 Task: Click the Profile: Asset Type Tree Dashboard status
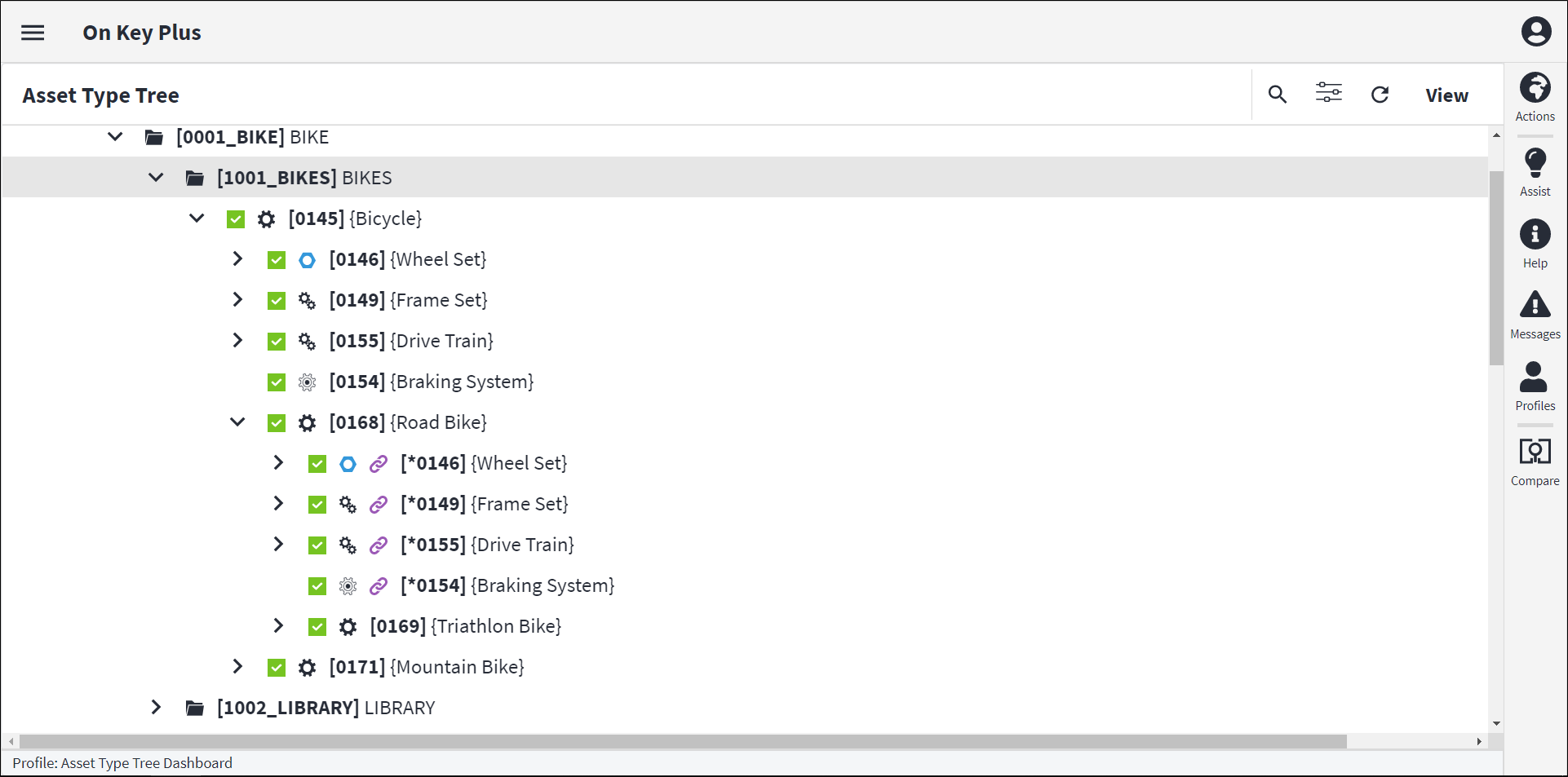tap(122, 763)
